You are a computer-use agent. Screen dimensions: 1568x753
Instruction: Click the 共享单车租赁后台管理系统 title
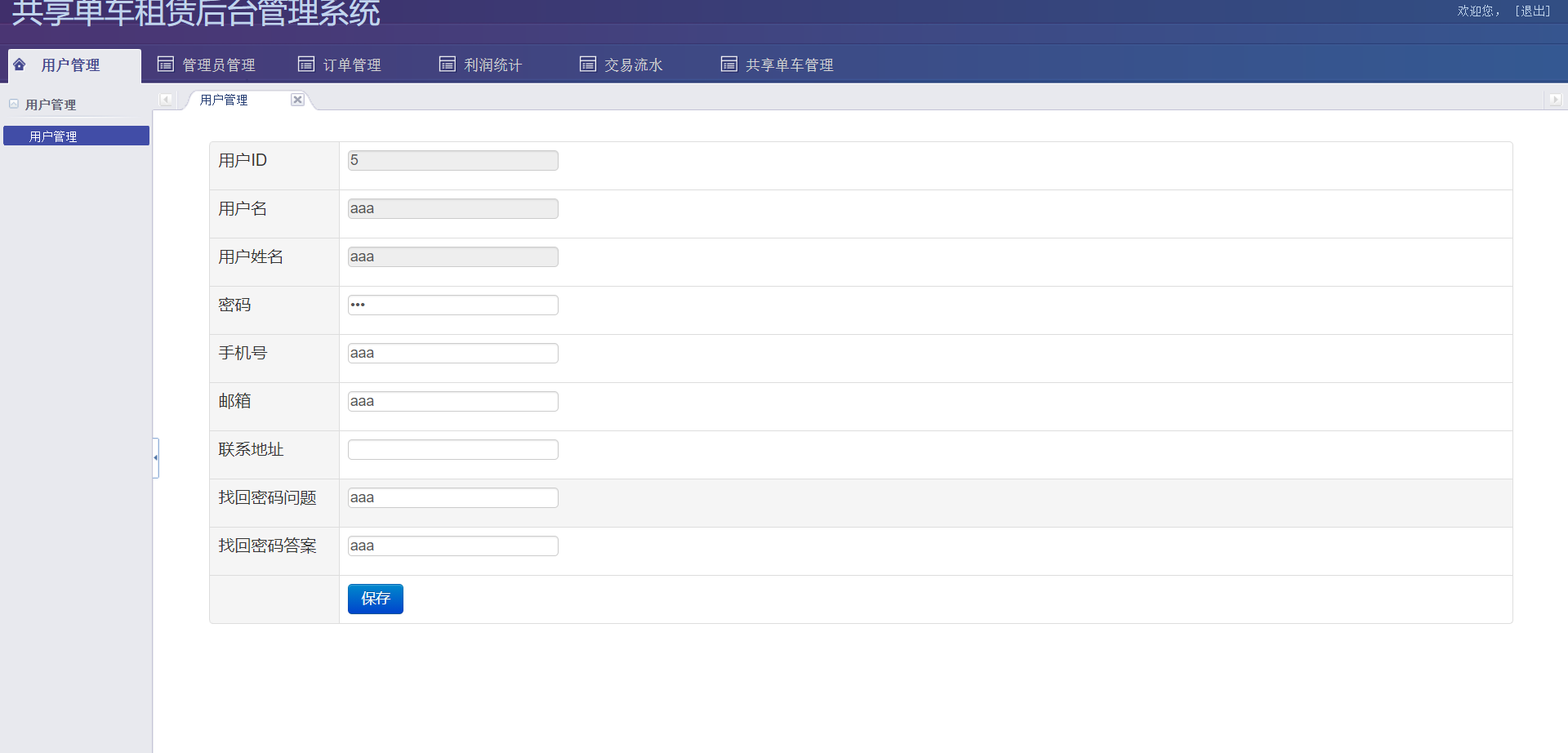coord(196,13)
